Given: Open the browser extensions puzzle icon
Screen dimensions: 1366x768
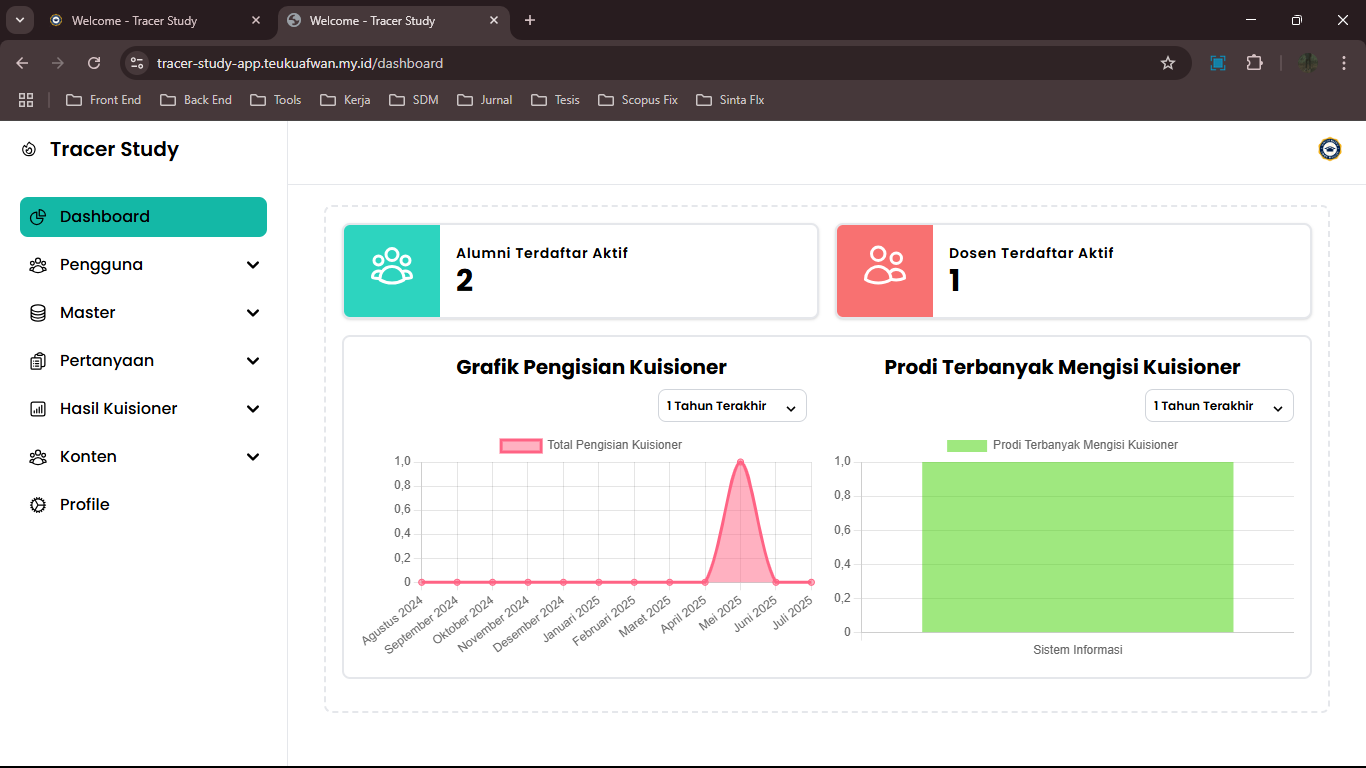Looking at the screenshot, I should click(x=1254, y=63).
